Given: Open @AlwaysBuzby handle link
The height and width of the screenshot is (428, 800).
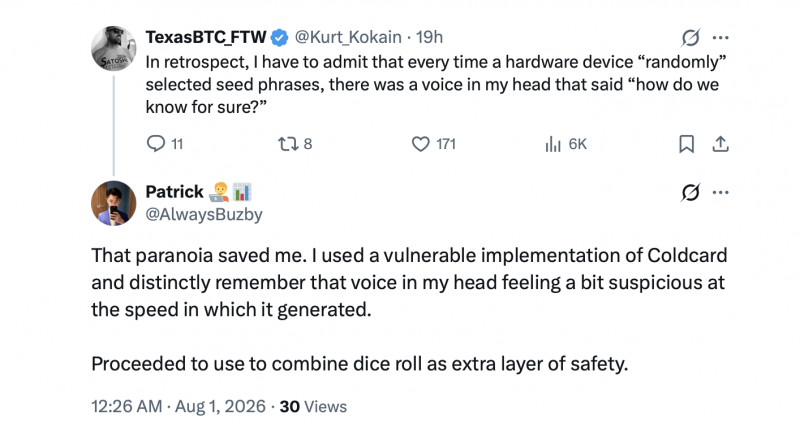Looking at the screenshot, I should tap(204, 214).
